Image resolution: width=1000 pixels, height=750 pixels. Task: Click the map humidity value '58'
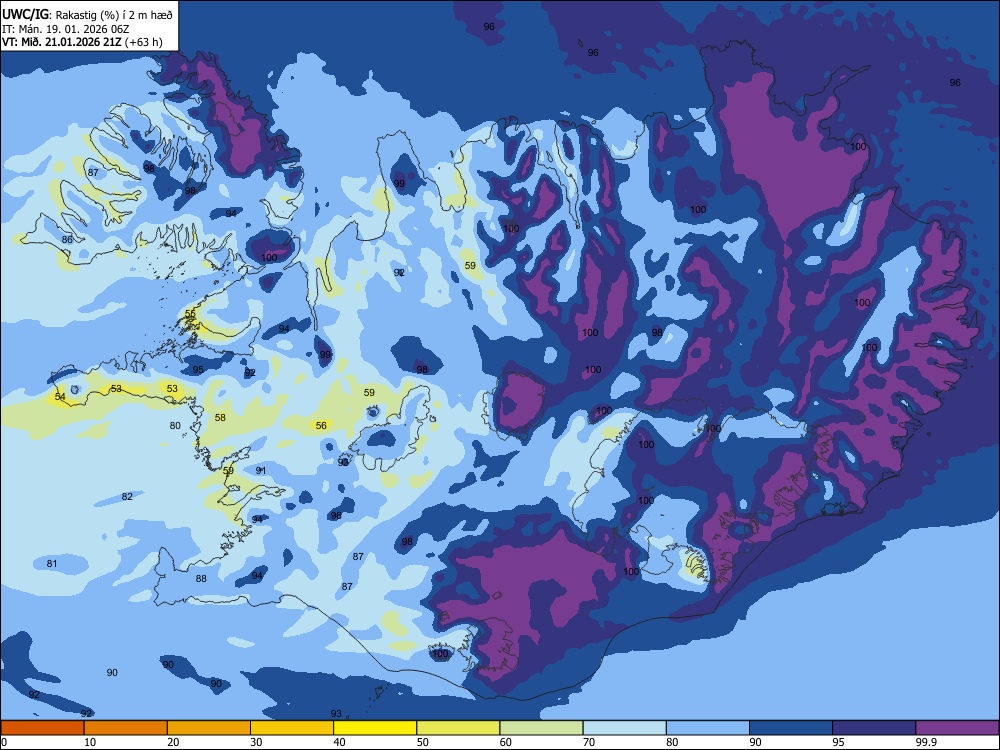tap(220, 418)
